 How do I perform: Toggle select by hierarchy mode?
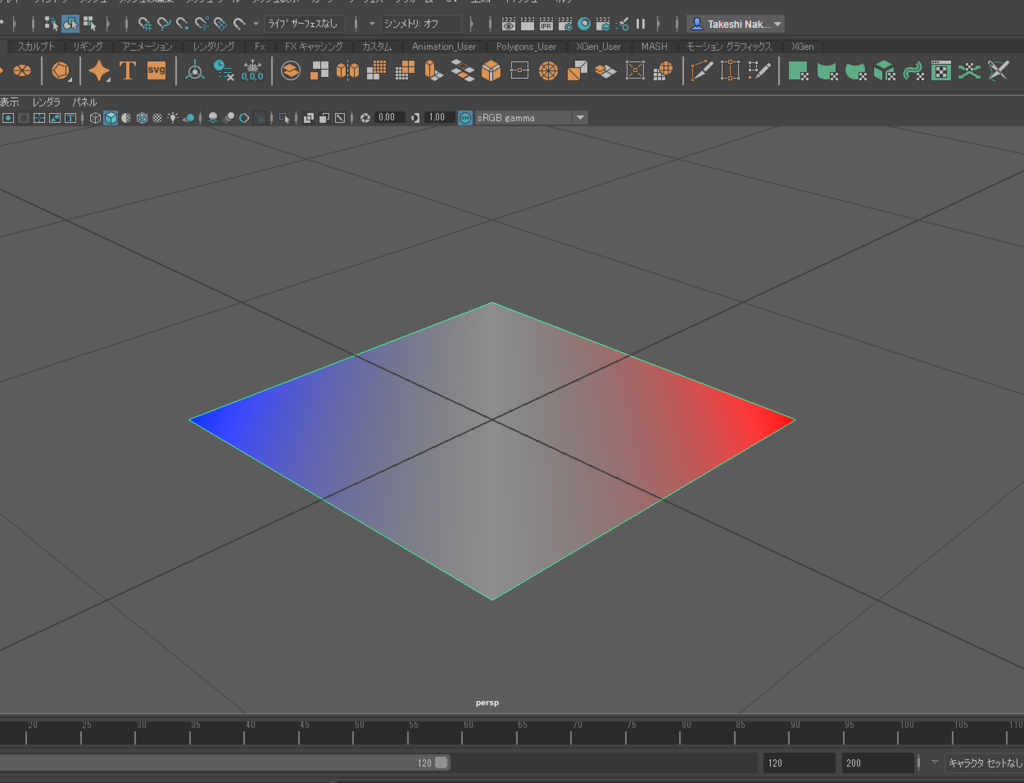pos(51,24)
